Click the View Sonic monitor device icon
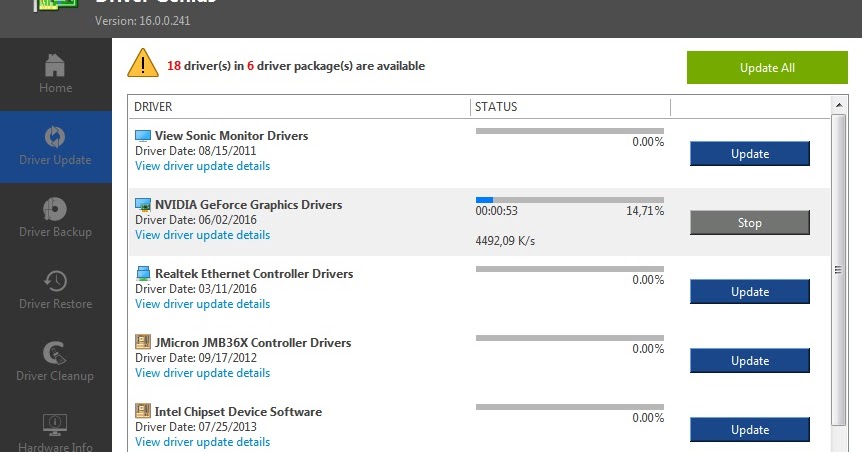Image resolution: width=862 pixels, height=452 pixels. pyautogui.click(x=143, y=135)
